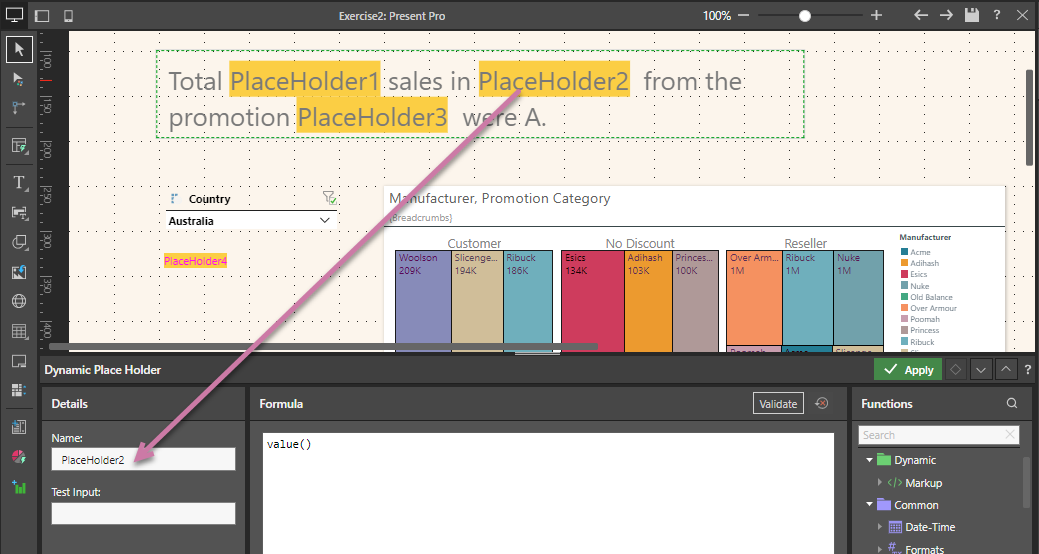Apply the dynamic place holder

(x=908, y=370)
